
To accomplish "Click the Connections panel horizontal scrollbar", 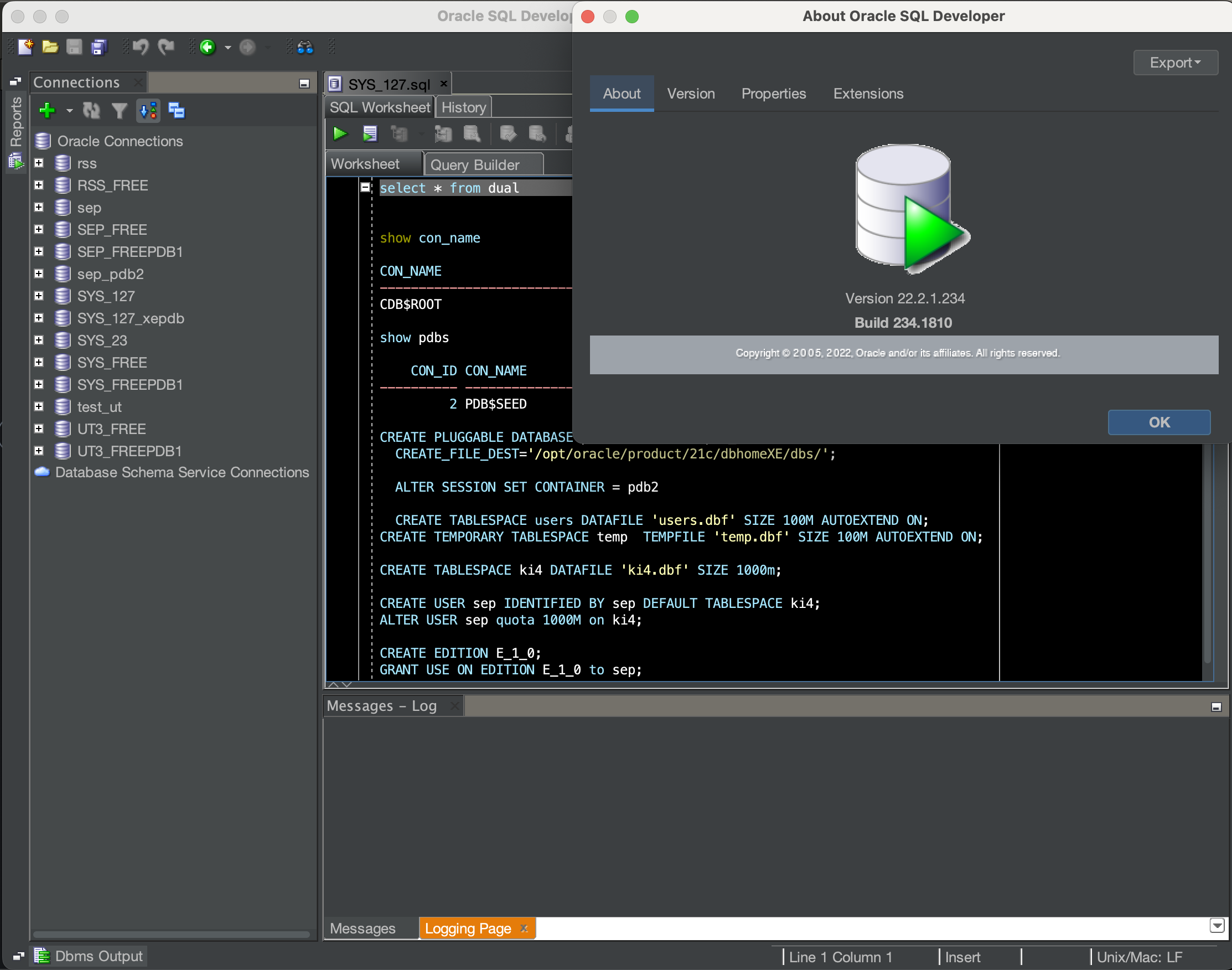I will pyautogui.click(x=171, y=934).
